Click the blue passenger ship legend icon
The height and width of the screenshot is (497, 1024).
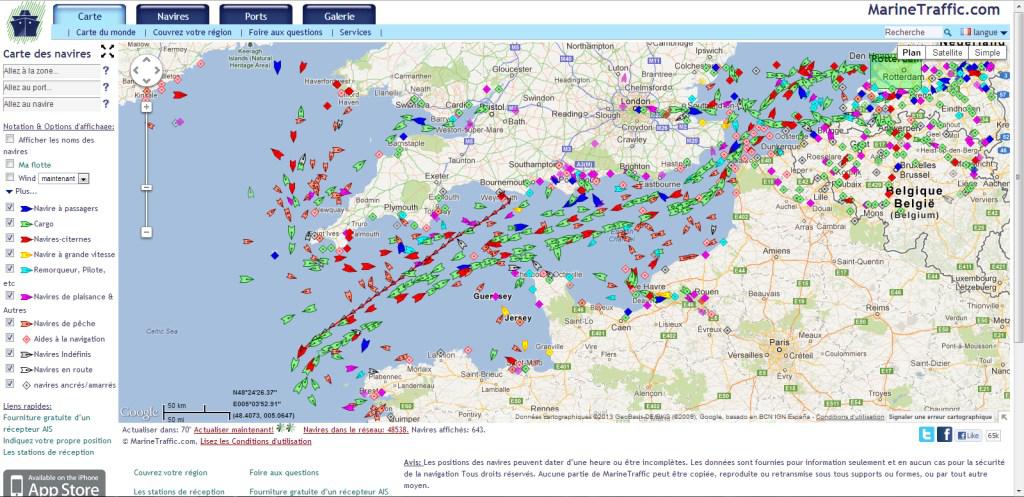pyautogui.click(x=26, y=208)
